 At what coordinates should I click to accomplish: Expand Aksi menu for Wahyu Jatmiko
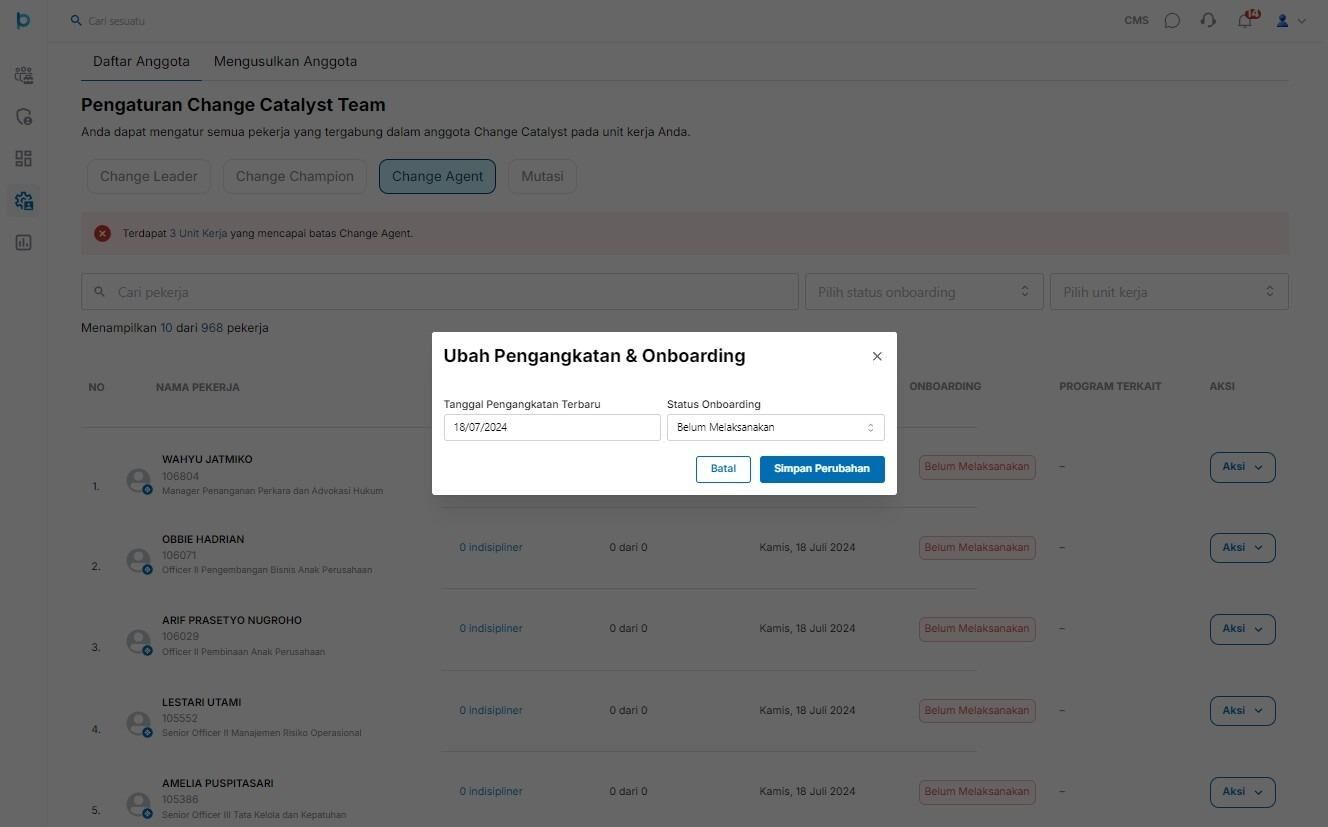(x=1242, y=467)
